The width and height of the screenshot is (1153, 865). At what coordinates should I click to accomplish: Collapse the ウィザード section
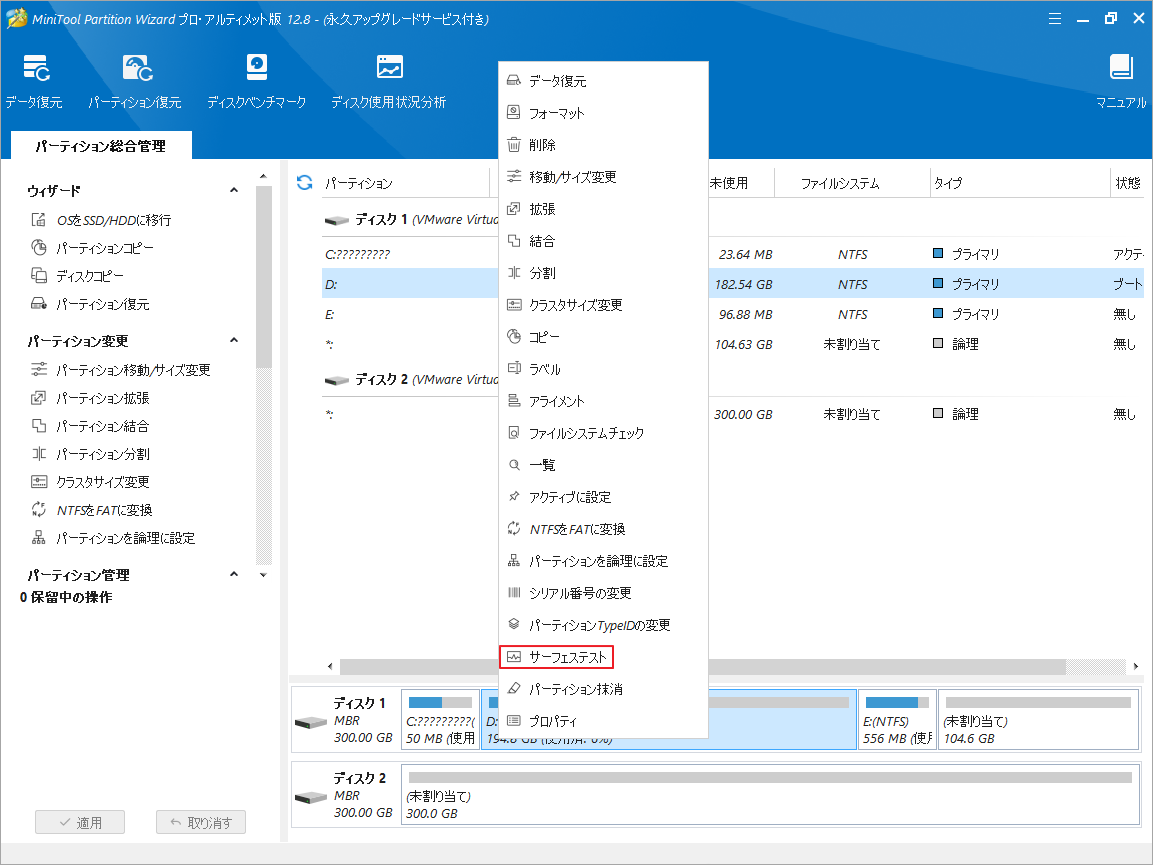(234, 191)
